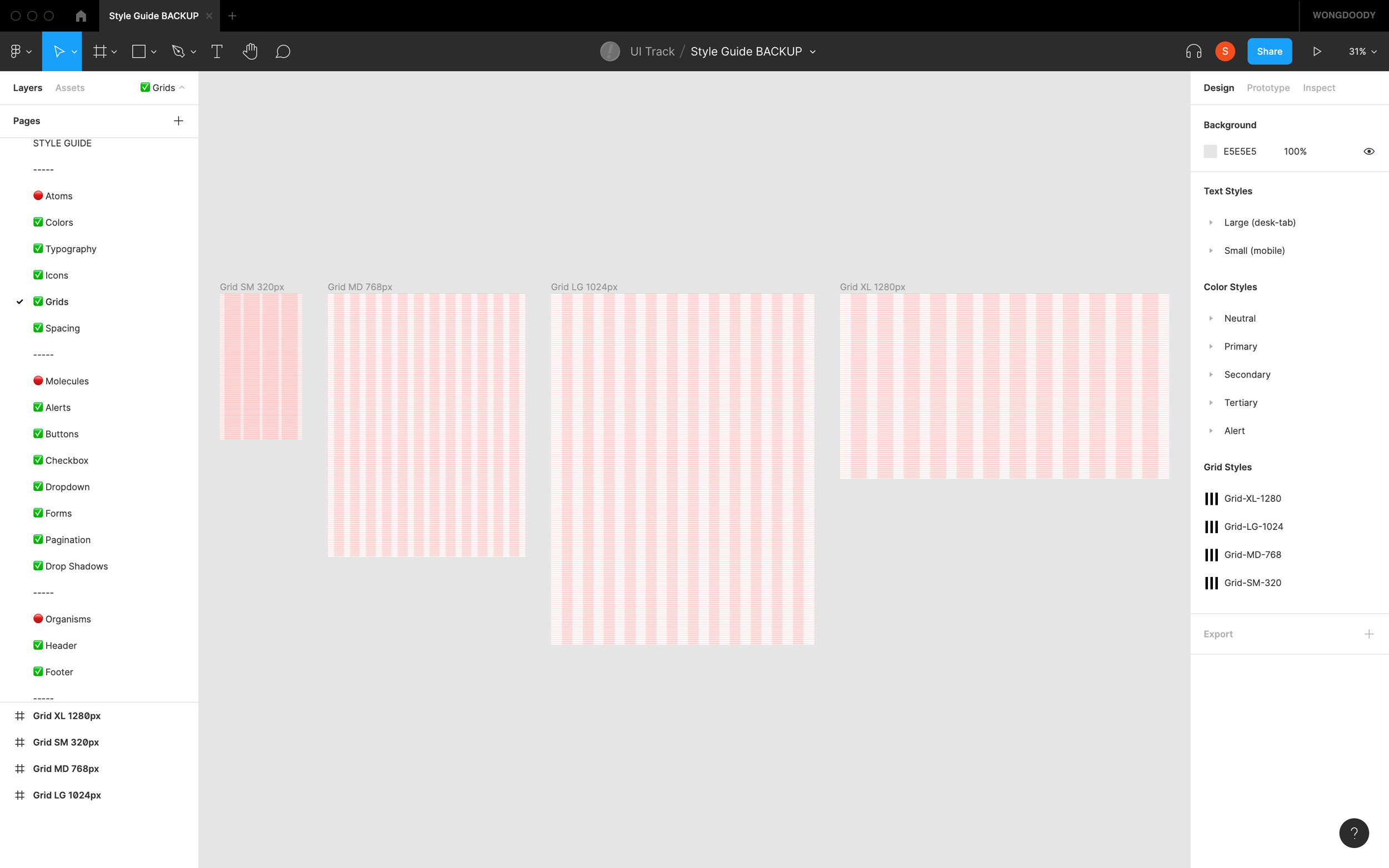Open the comment tool
Screen dimensions: 1389x868
tap(282, 51)
